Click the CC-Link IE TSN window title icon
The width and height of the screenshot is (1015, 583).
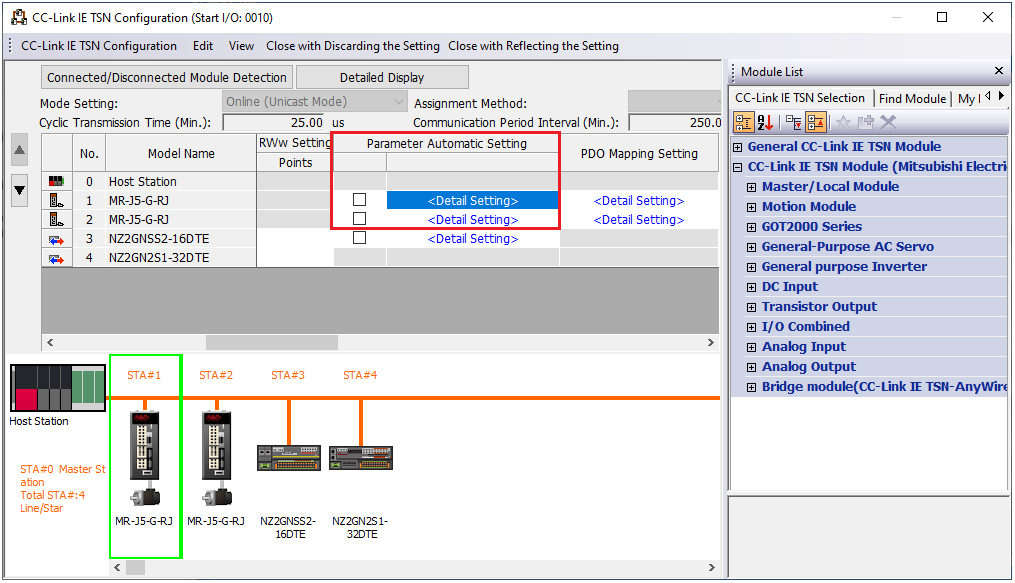(x=19, y=17)
